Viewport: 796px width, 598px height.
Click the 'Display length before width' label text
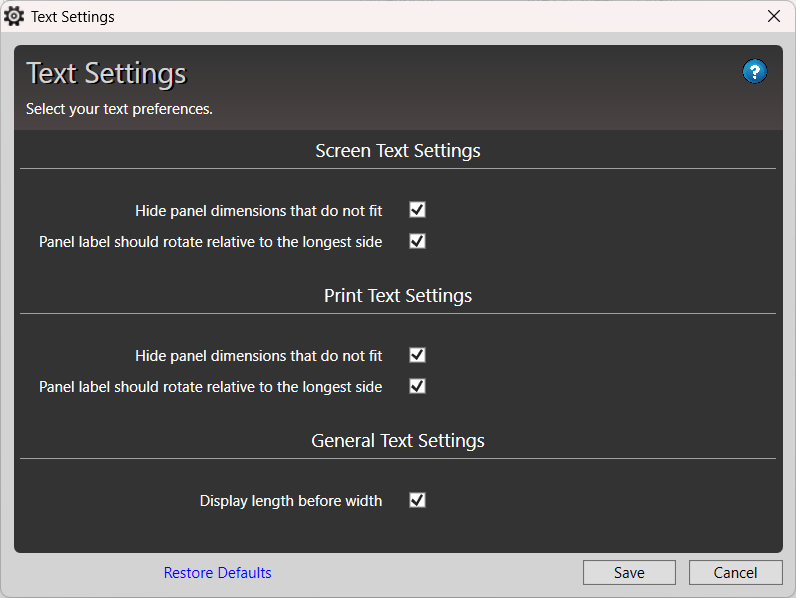pyautogui.click(x=290, y=501)
